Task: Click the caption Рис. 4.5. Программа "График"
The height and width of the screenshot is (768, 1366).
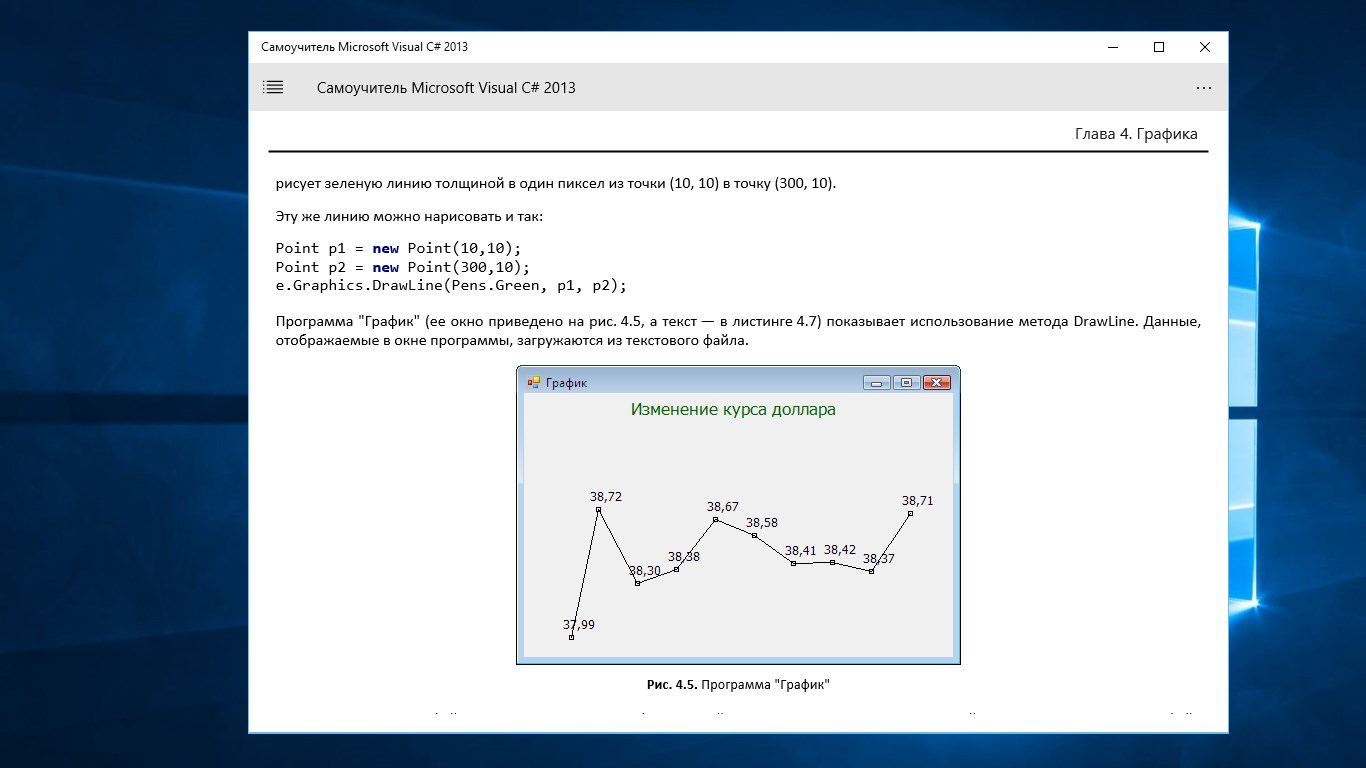Action: (x=738, y=685)
